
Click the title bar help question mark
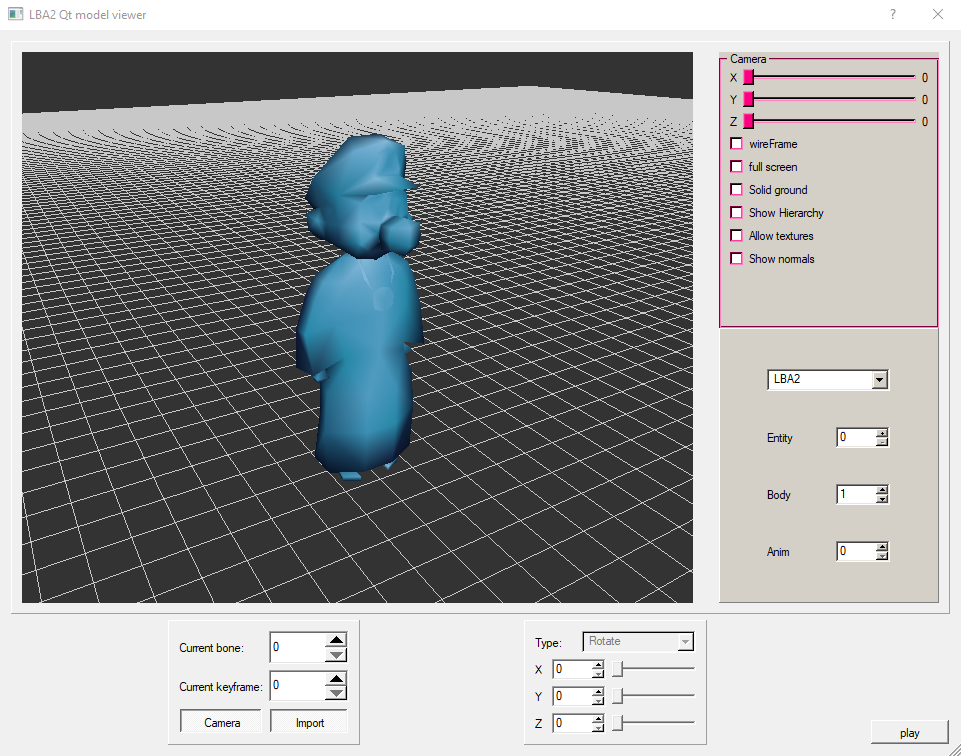tap(893, 14)
